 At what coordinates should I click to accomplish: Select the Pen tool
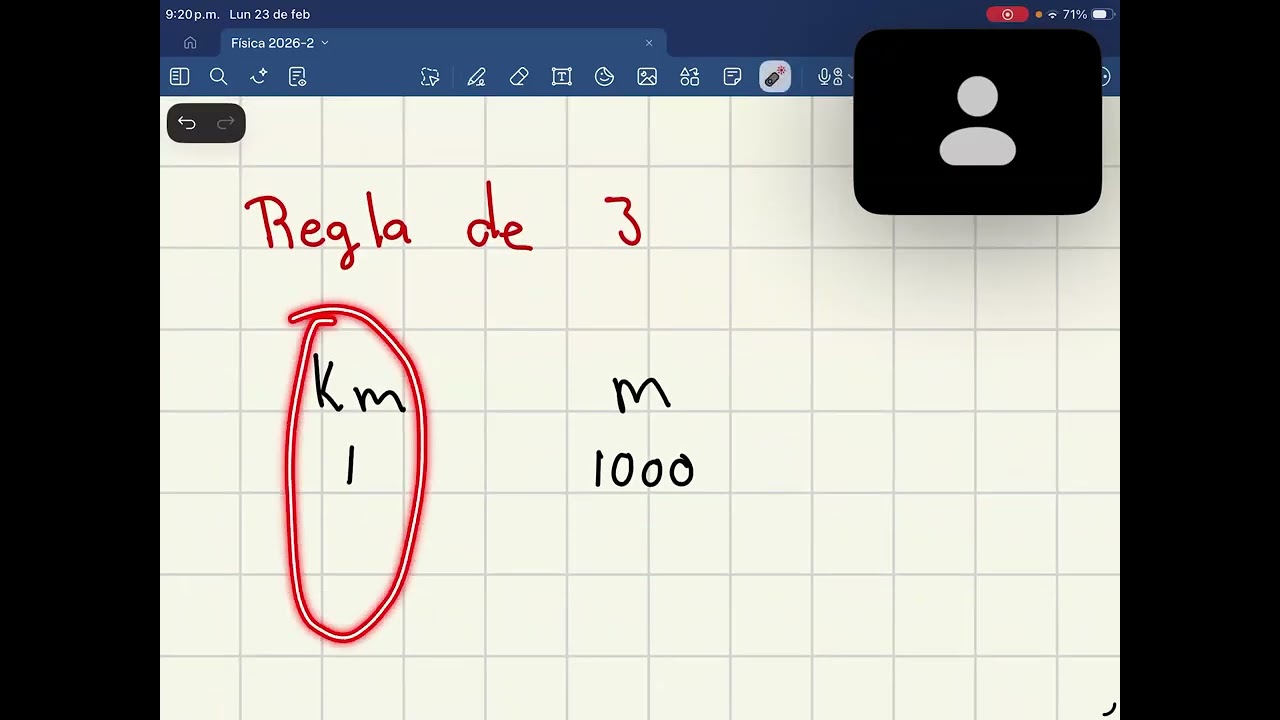[476, 77]
